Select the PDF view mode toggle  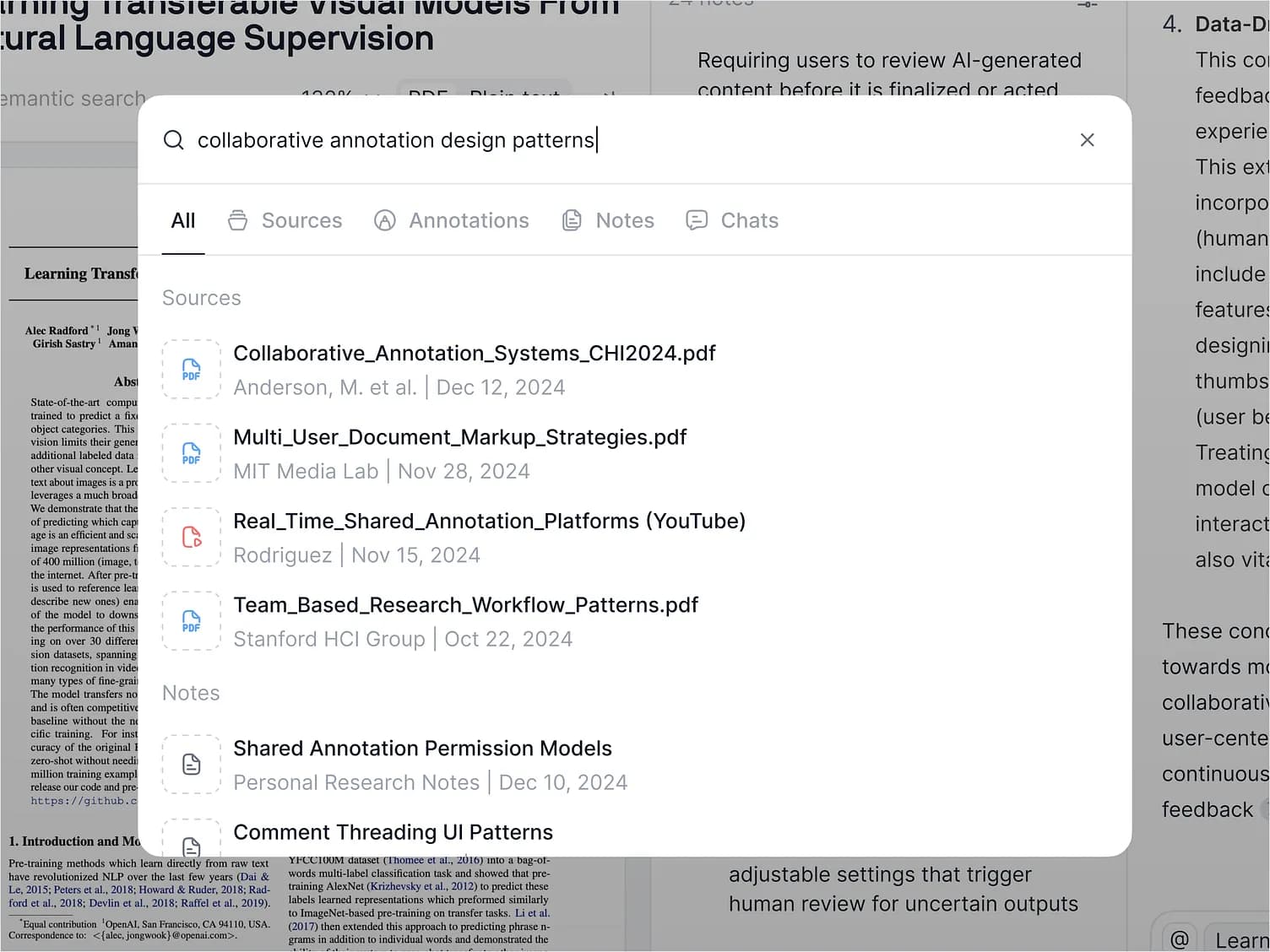point(426,95)
